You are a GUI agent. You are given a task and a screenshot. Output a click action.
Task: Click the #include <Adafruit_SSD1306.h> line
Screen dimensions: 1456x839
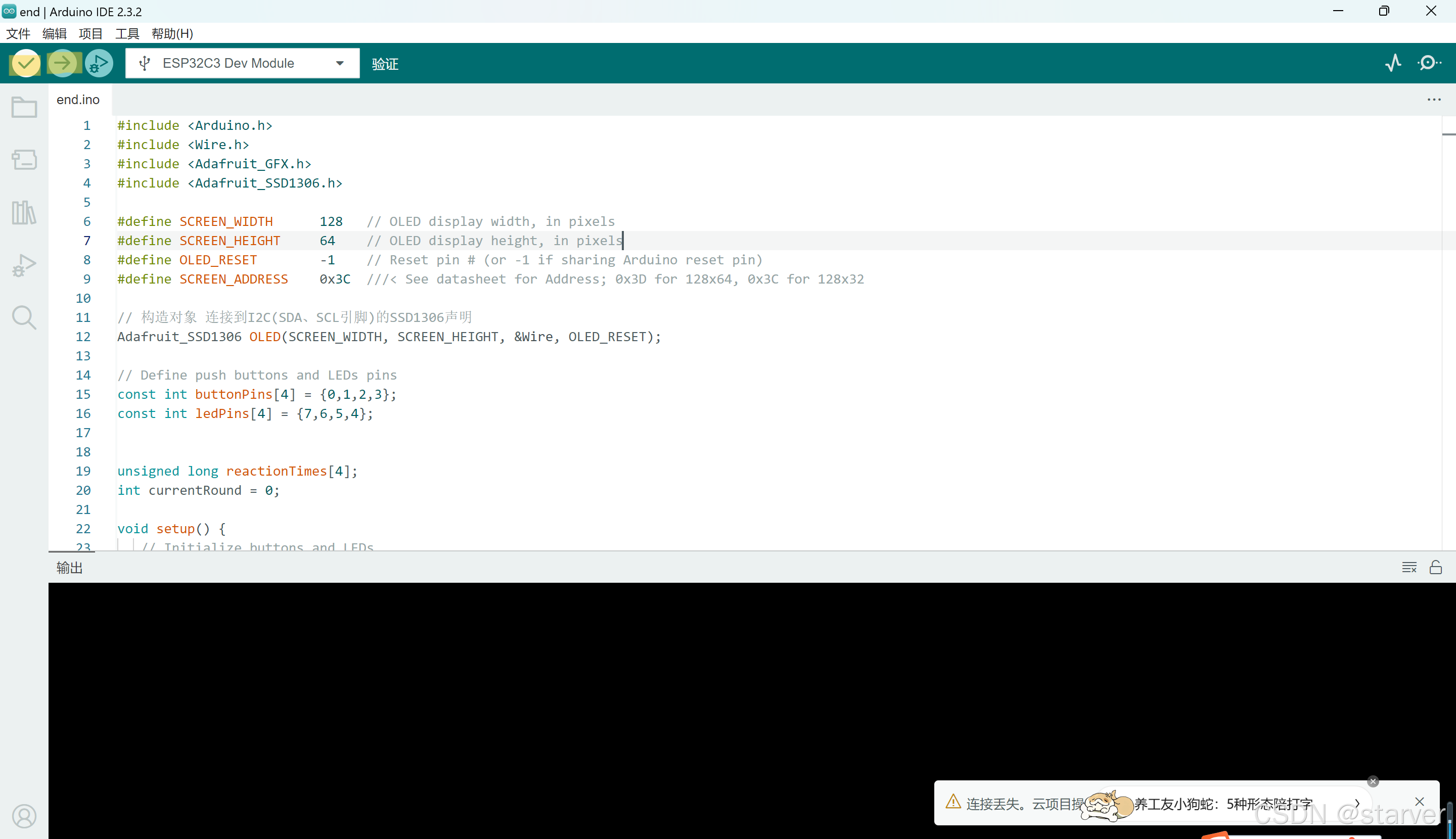(x=230, y=182)
